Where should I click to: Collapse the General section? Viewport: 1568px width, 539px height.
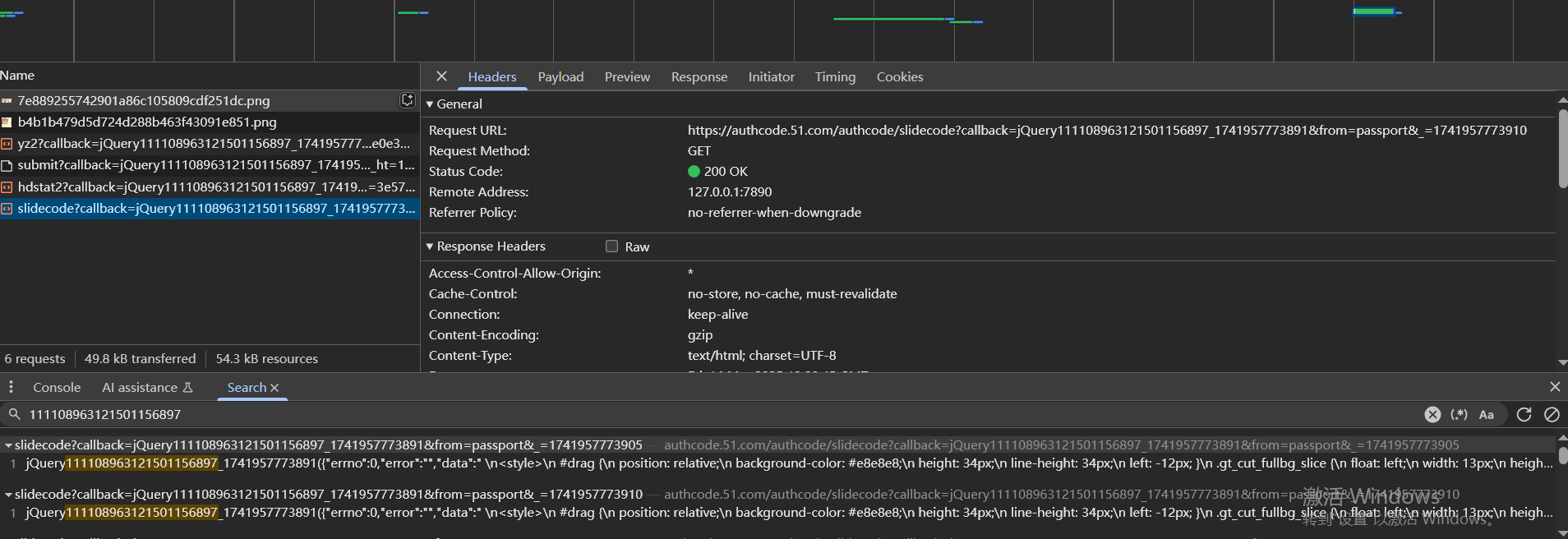[x=430, y=104]
